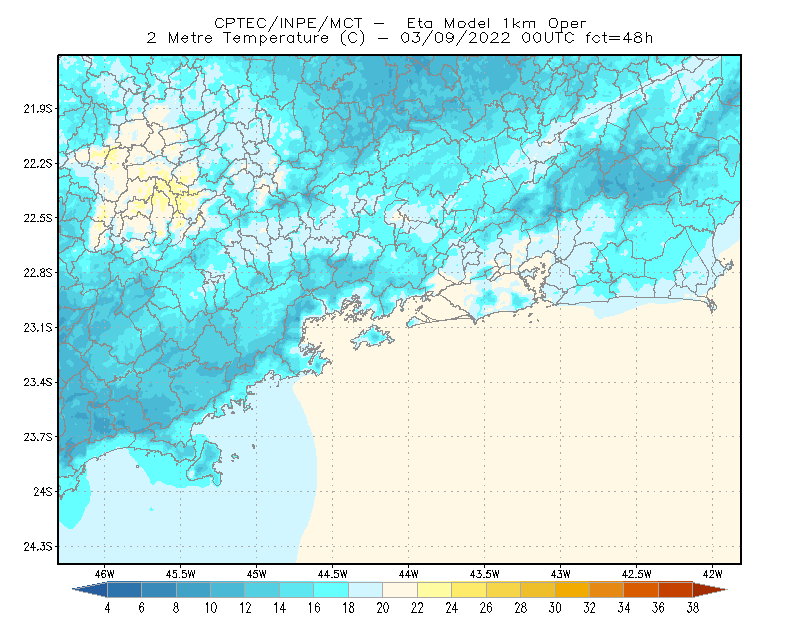Click the dark red right colorbar arrow
Viewport: 800px width, 618px height.
tap(710, 590)
